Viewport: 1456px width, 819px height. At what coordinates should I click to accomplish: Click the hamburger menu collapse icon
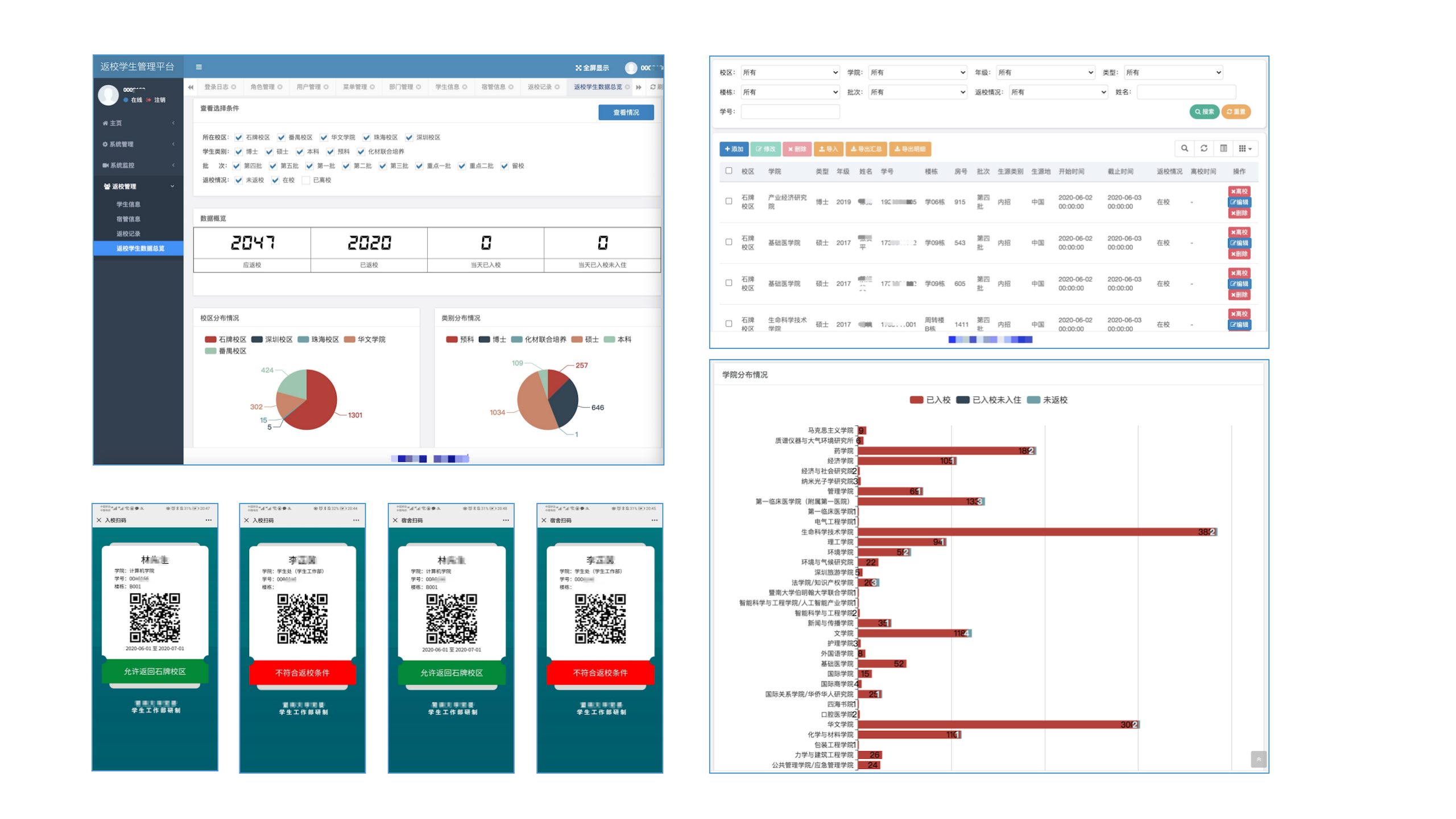[198, 67]
